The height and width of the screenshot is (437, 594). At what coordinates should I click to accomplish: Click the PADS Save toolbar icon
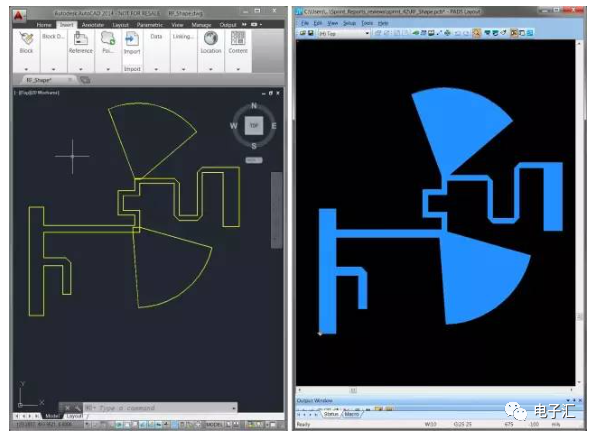point(311,33)
